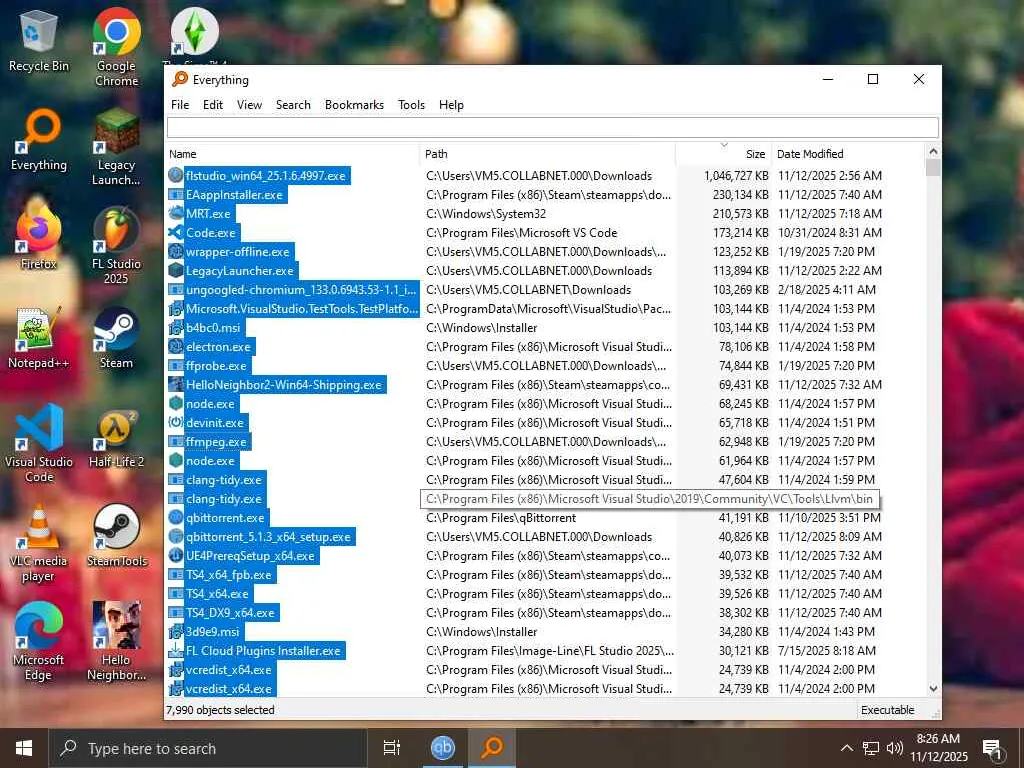Click the flstudio_win64 file icon

176,176
